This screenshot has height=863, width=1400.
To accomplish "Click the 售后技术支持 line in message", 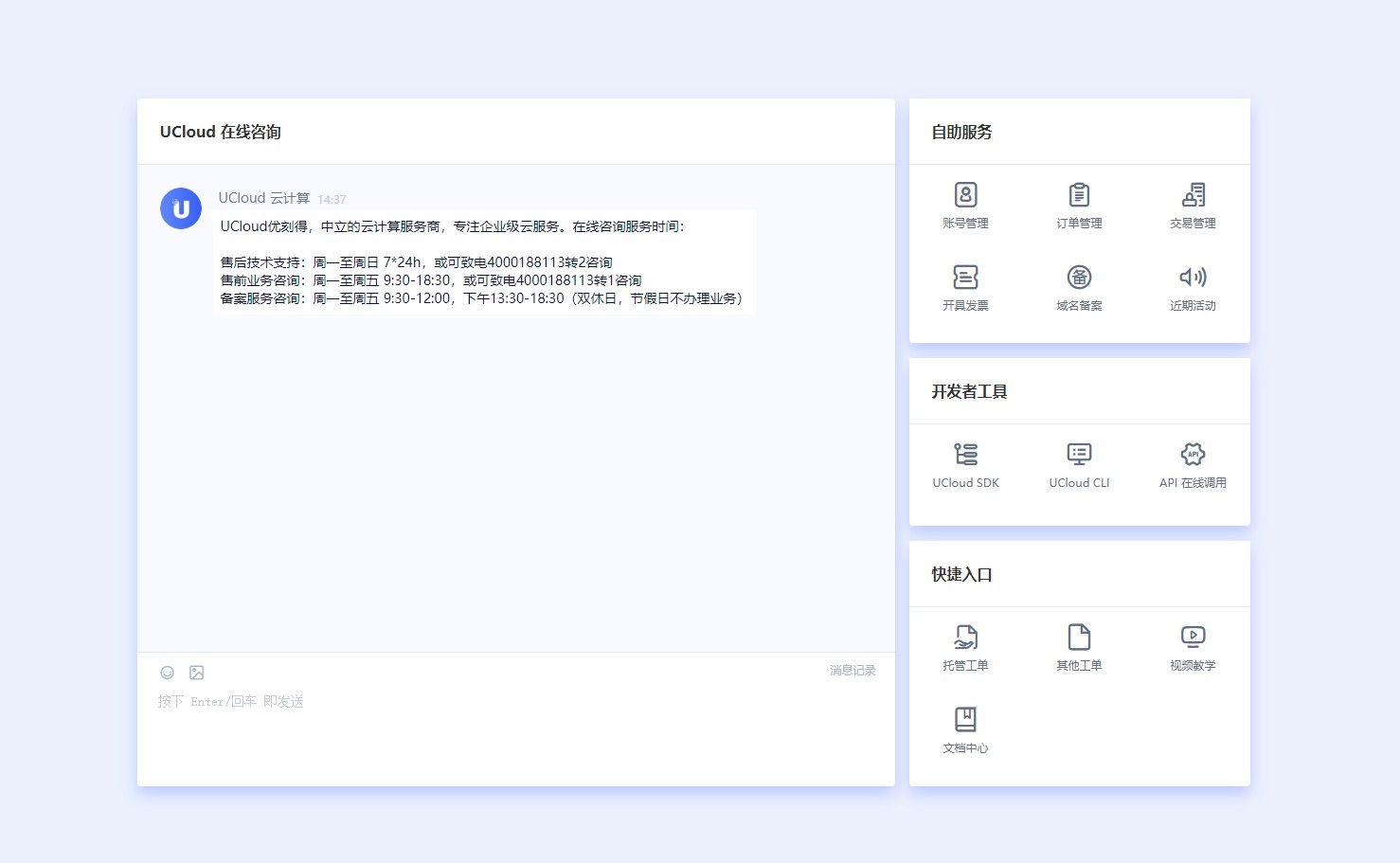I will point(416,262).
